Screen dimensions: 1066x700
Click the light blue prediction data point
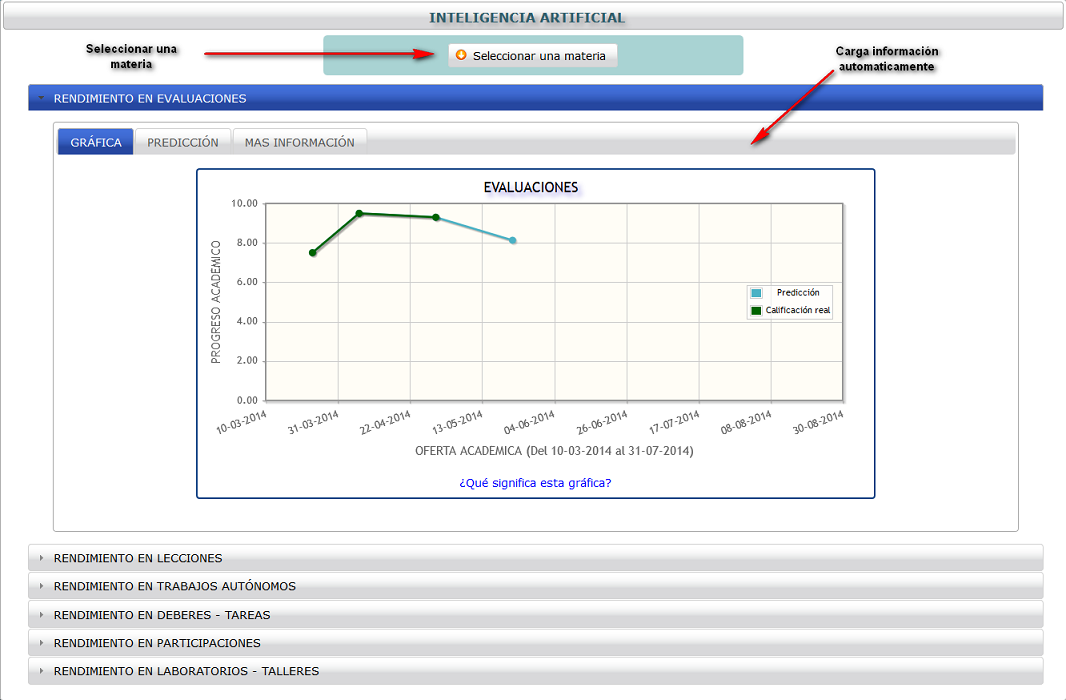(513, 241)
